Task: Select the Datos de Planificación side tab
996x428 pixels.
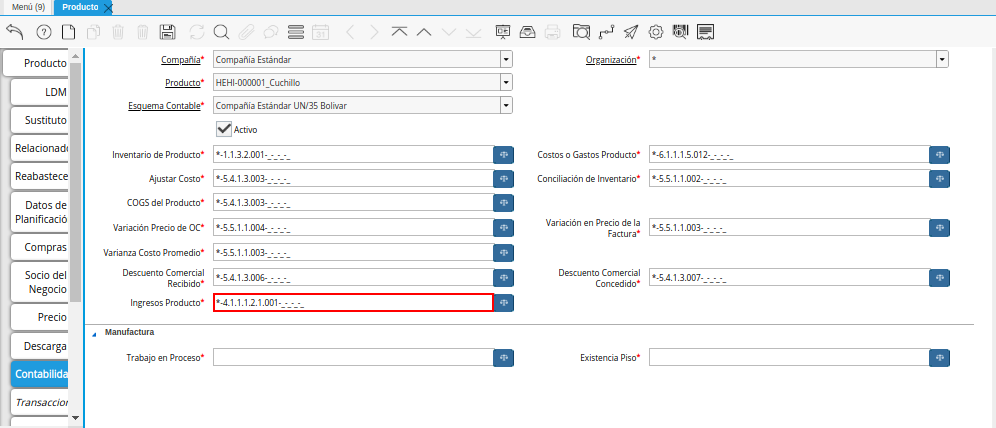Action: 39,212
